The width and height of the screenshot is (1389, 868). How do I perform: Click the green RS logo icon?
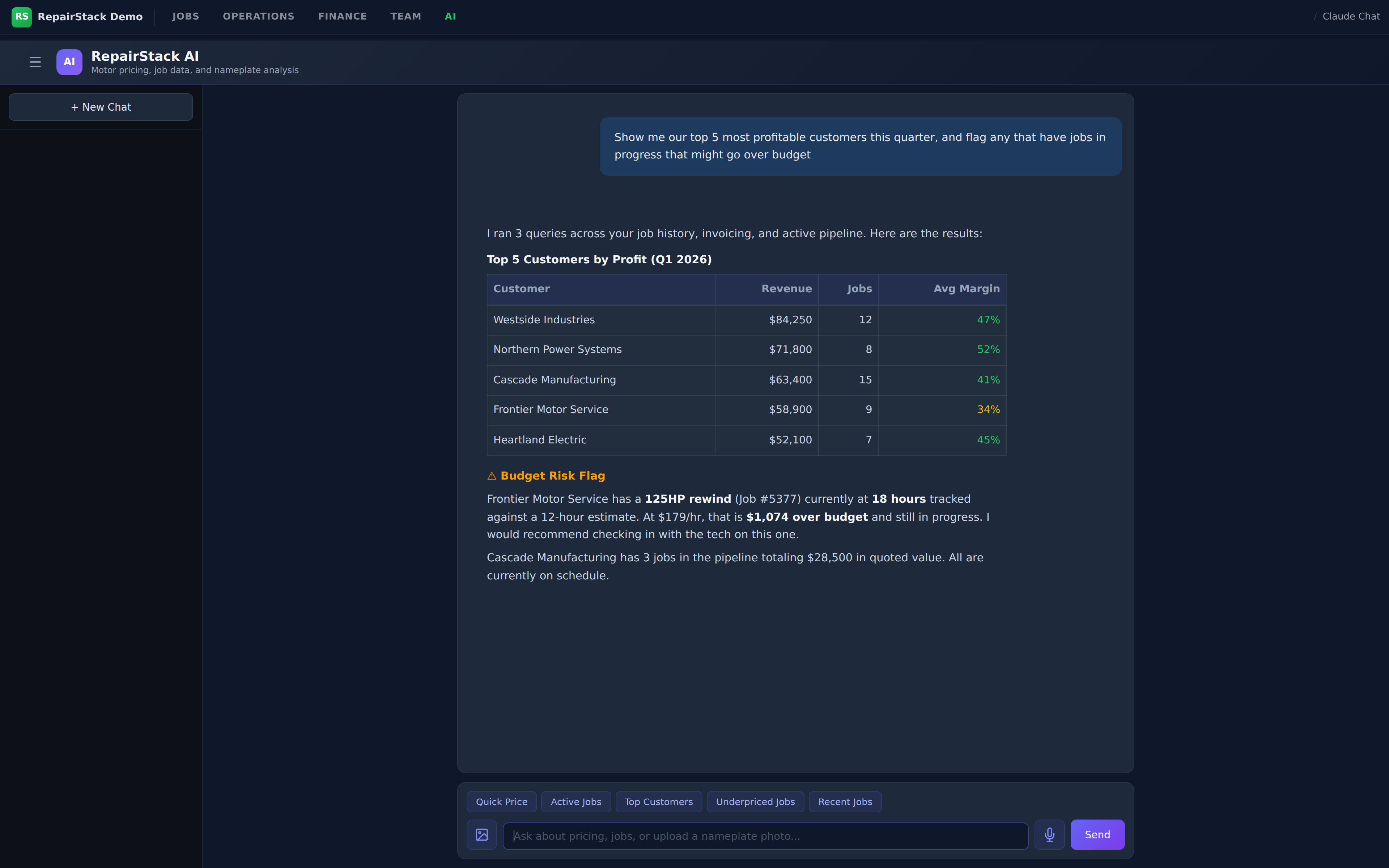click(21, 17)
